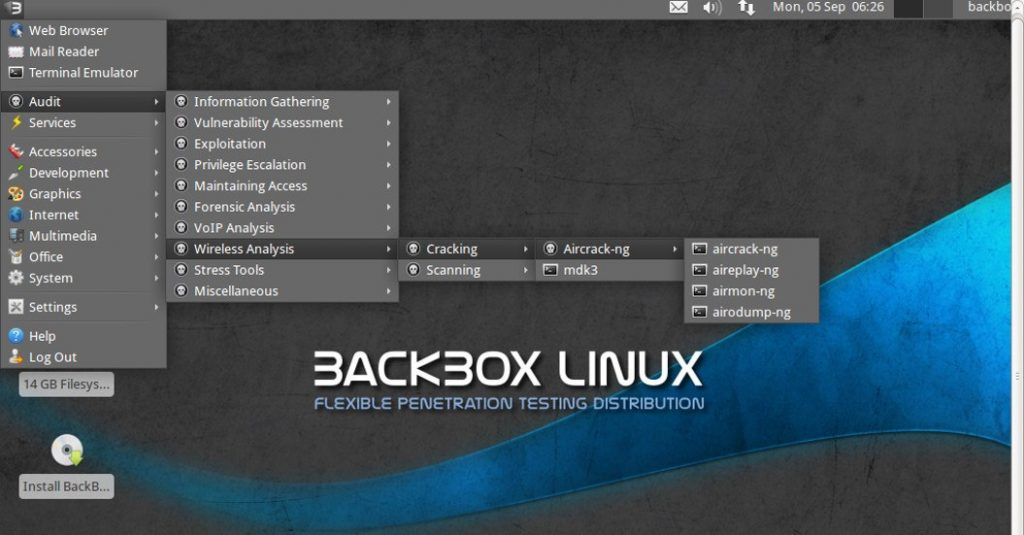Open the mail envelope indicator icon
This screenshot has height=535, width=1024.
pos(678,8)
